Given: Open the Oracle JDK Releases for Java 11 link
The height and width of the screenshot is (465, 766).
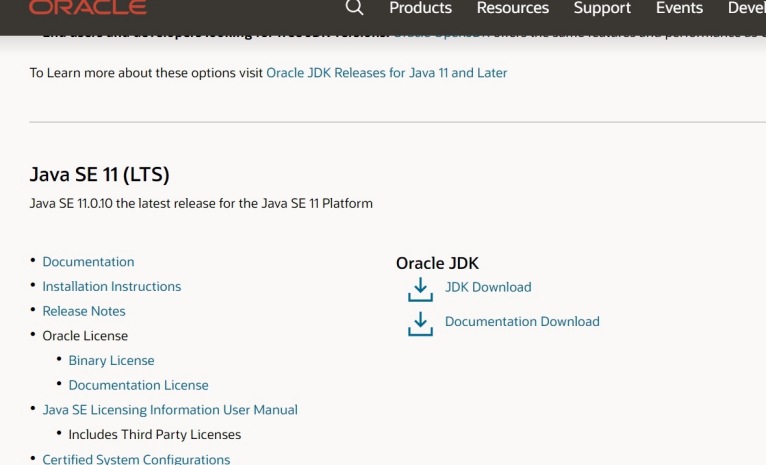Looking at the screenshot, I should (x=386, y=73).
